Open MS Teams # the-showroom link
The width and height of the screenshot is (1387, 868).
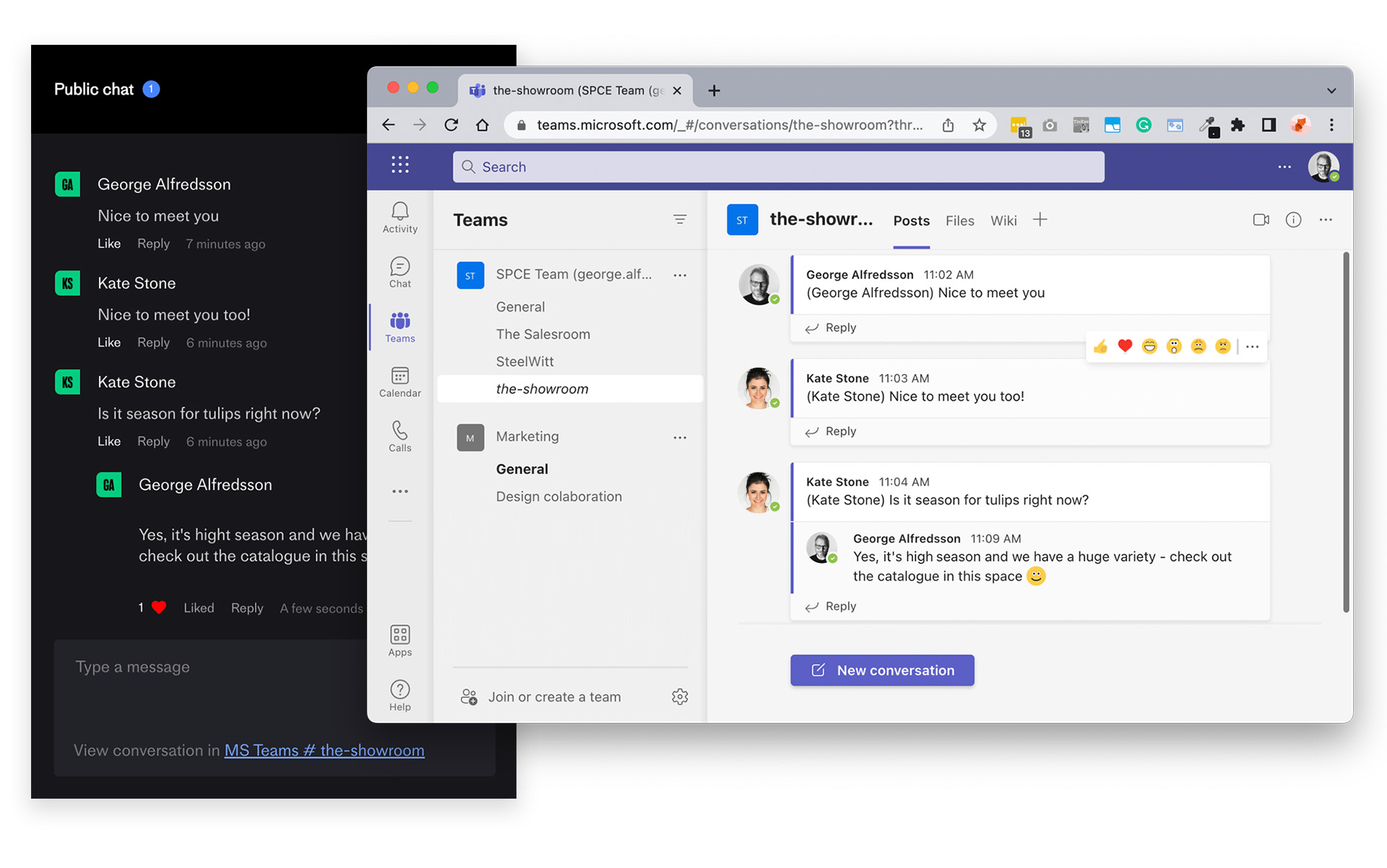(x=324, y=750)
